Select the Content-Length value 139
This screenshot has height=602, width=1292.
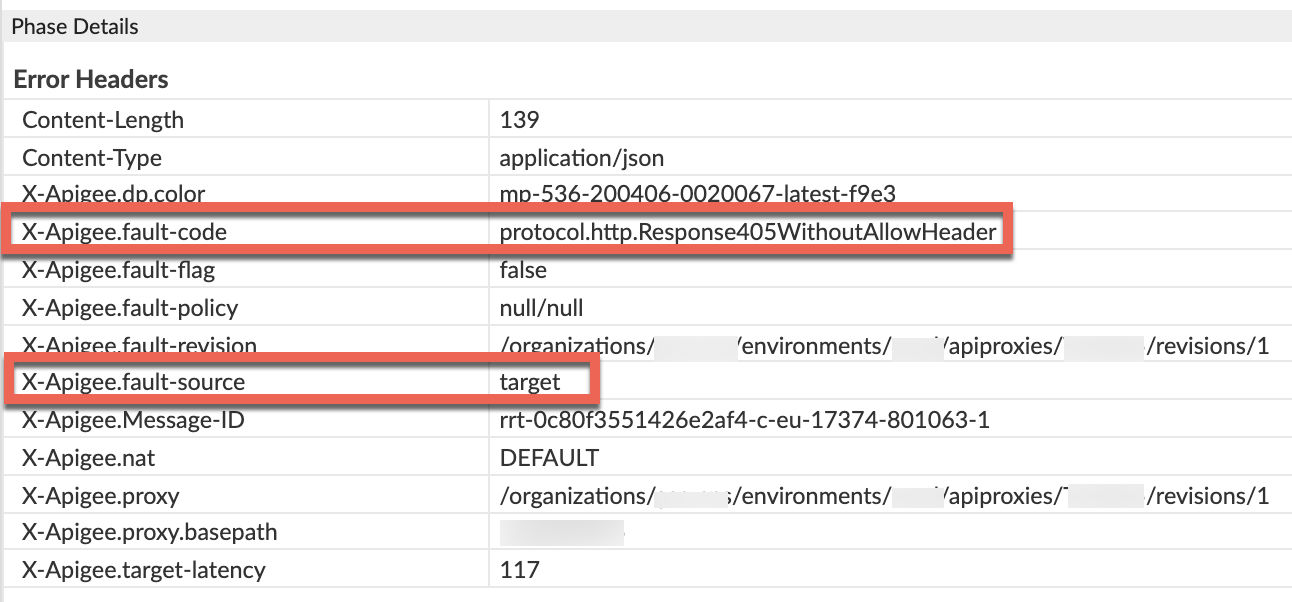(519, 120)
